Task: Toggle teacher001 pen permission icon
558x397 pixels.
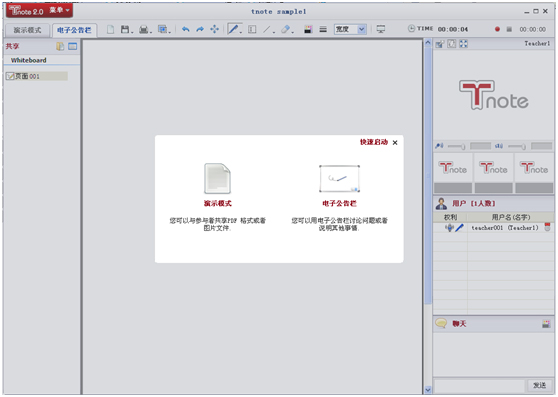Action: [459, 228]
